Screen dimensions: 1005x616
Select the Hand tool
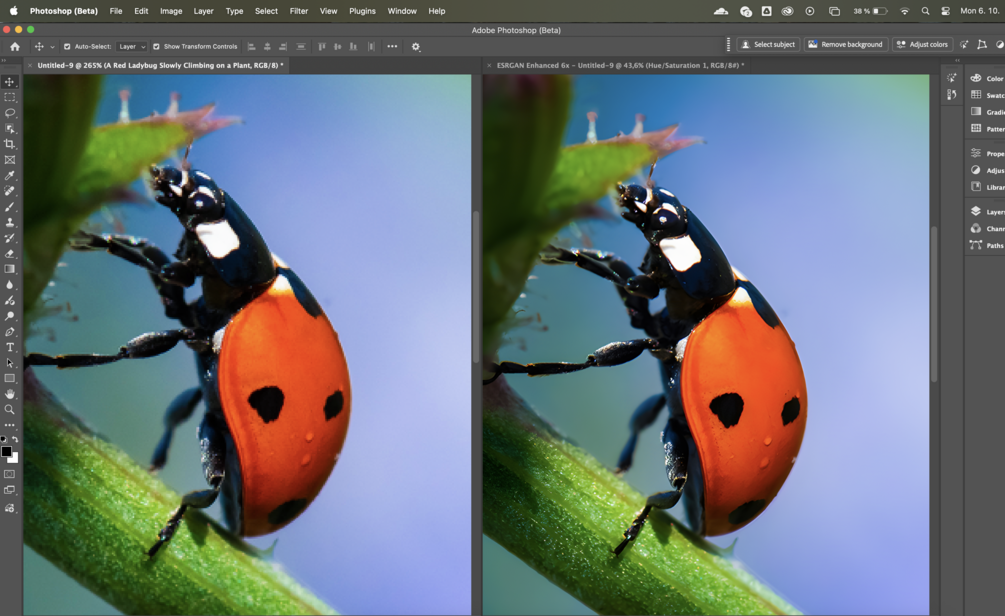tap(10, 394)
